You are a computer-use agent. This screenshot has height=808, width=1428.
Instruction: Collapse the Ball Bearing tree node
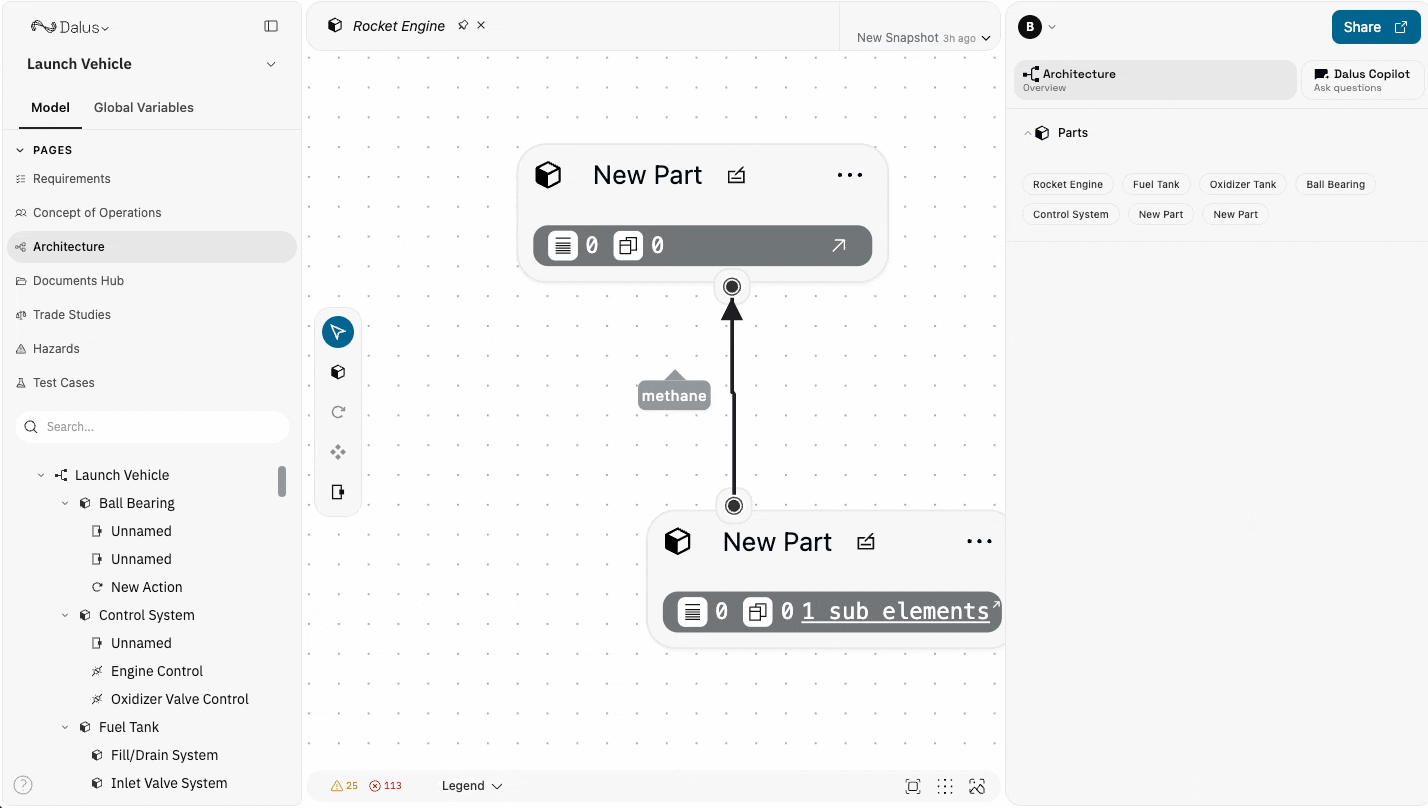[x=65, y=503]
